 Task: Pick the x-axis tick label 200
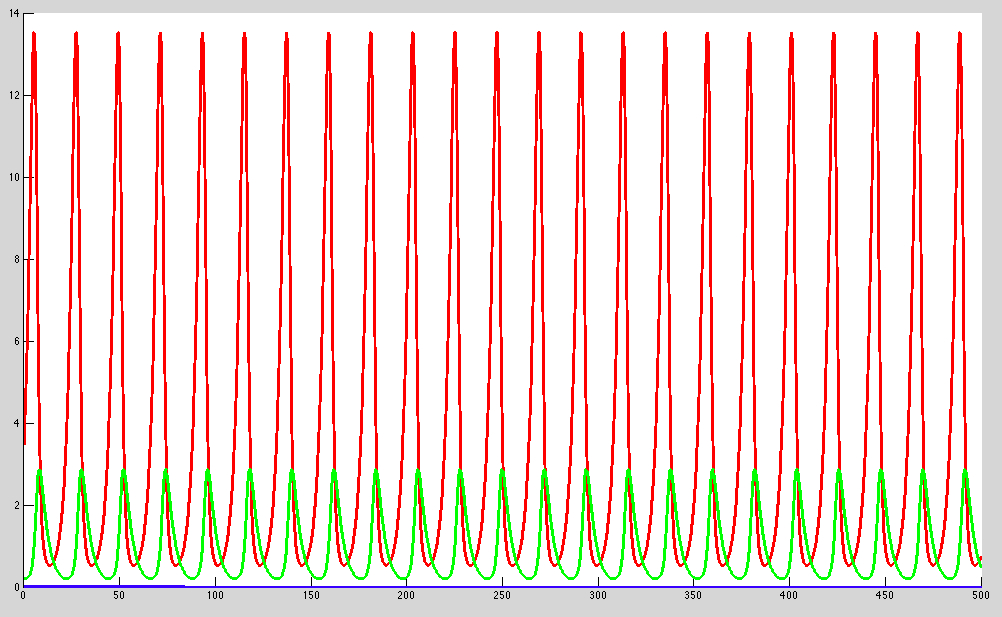click(x=406, y=596)
